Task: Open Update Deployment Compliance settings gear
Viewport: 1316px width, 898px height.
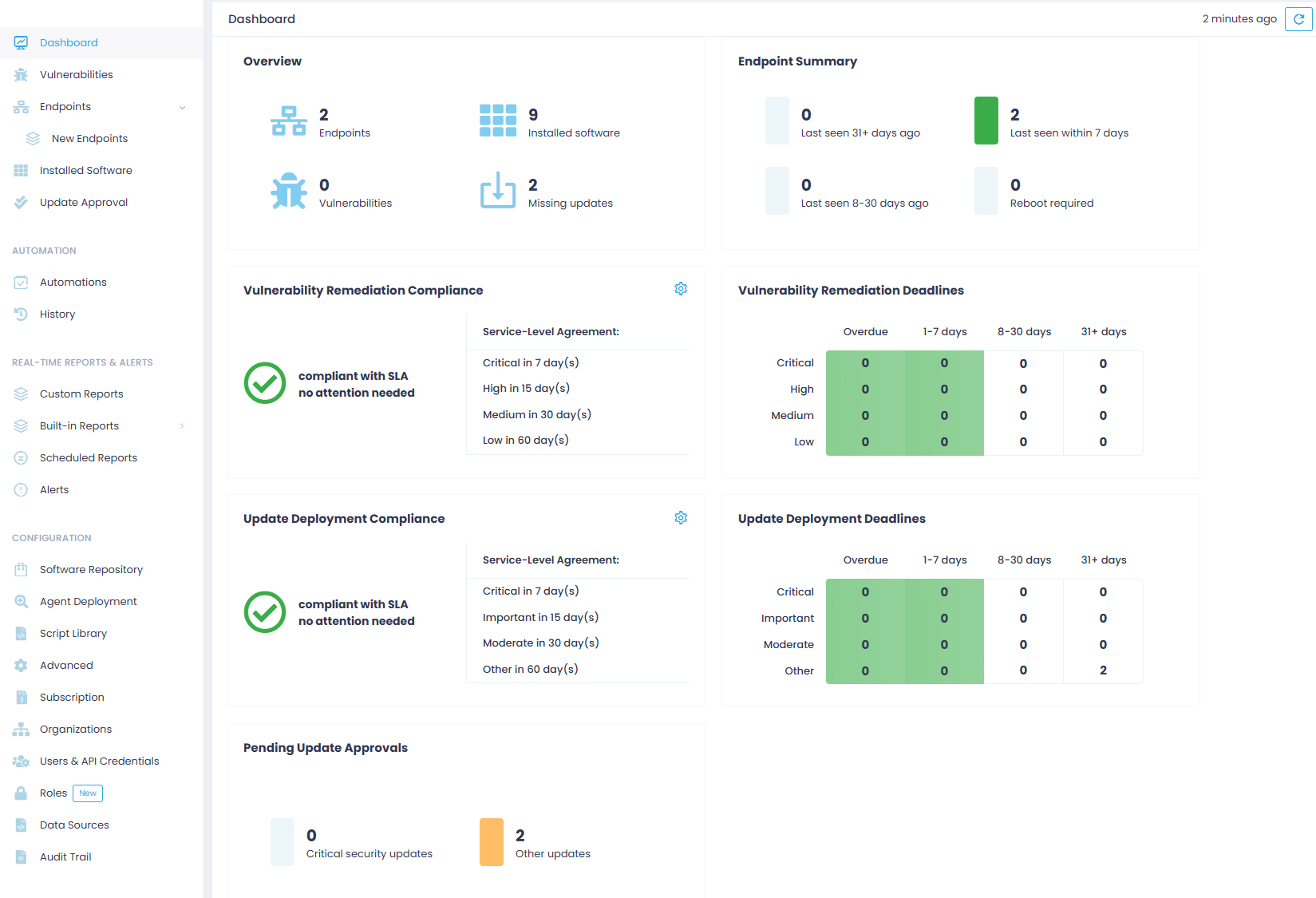Action: pyautogui.click(x=681, y=518)
